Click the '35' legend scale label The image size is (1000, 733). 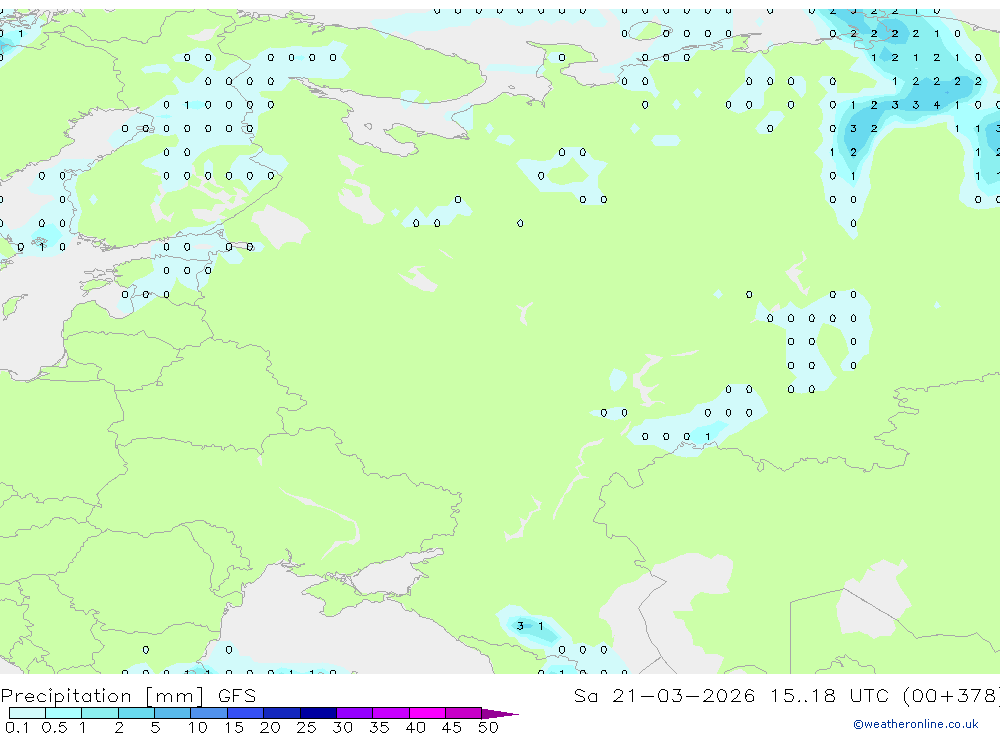tap(379, 727)
